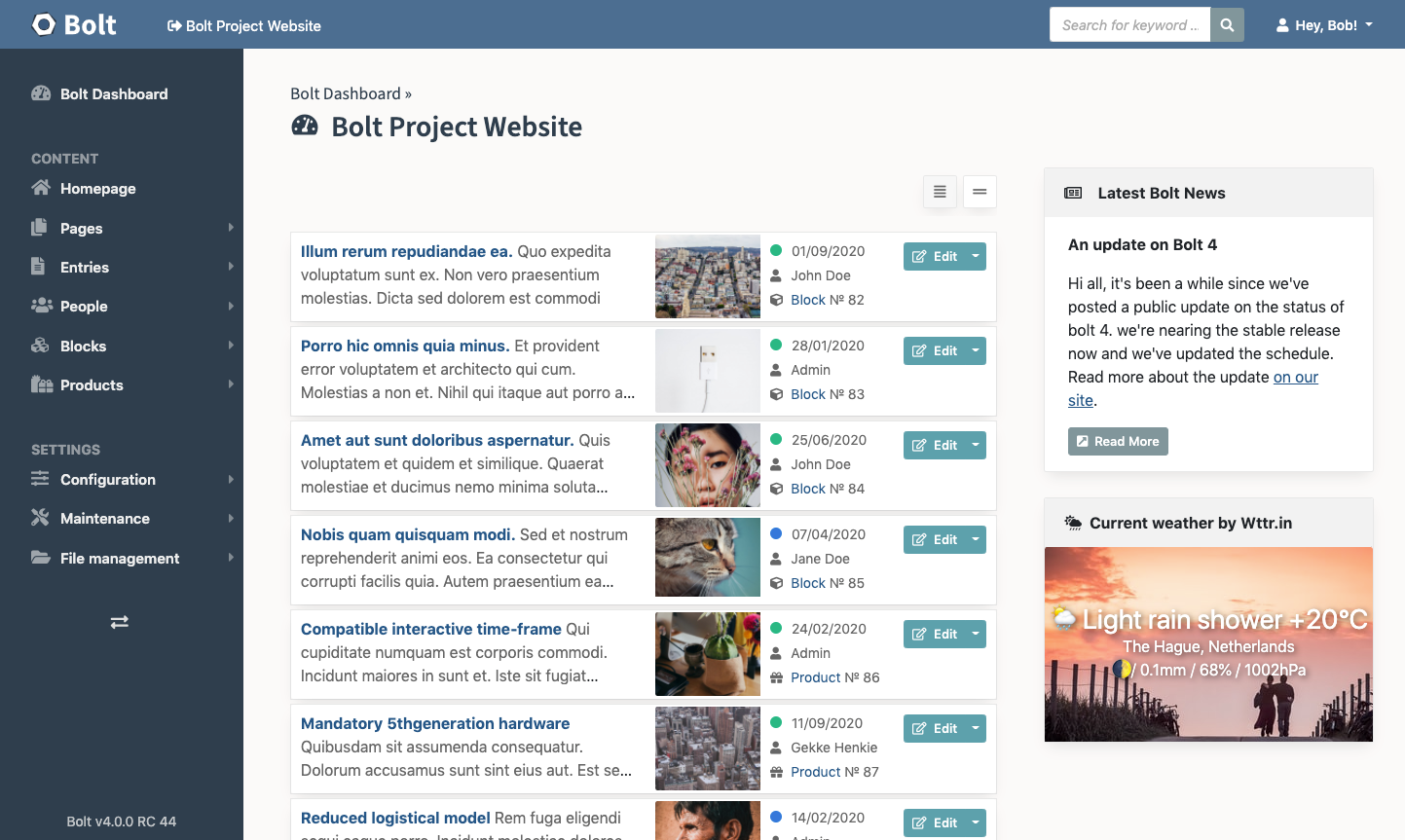Viewport: 1405px width, 840px height.
Task: Click Edit button for Block № 83
Action: coord(935,350)
